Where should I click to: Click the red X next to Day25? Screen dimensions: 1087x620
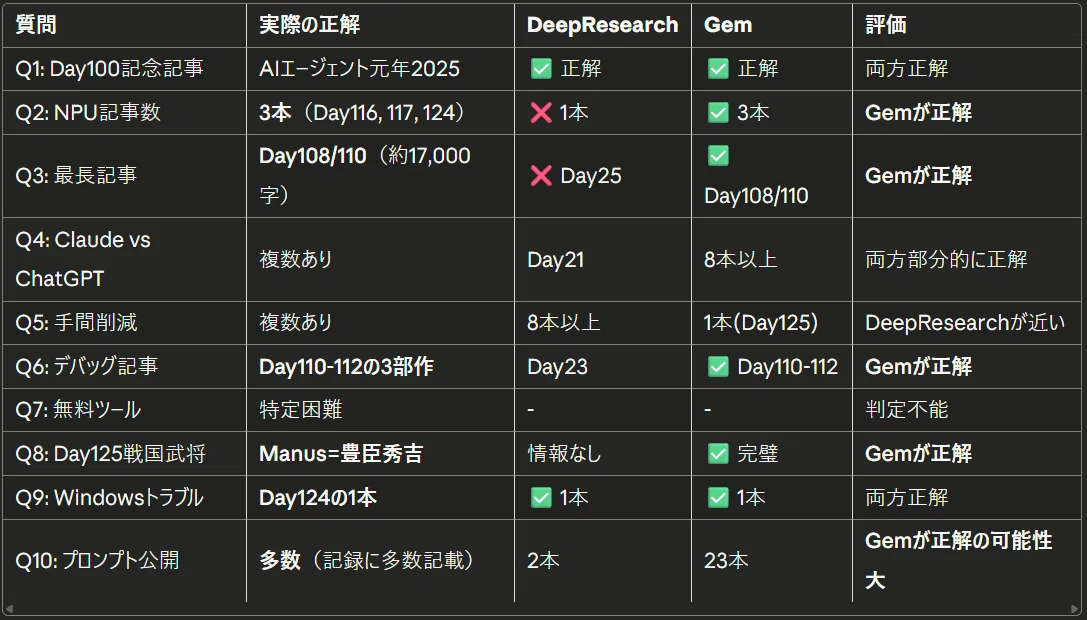click(541, 175)
